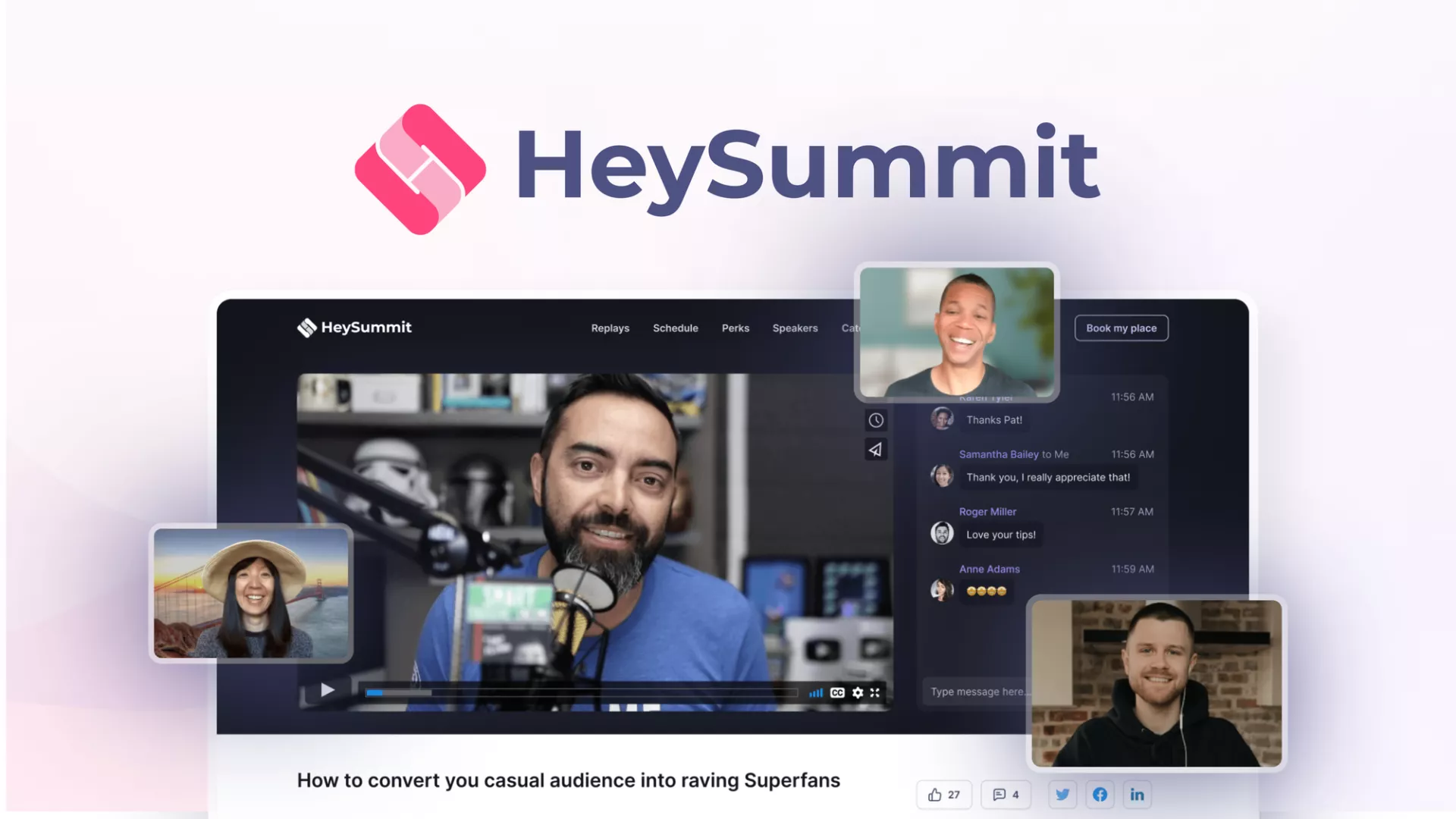Share on Twitter icon

[1062, 794]
